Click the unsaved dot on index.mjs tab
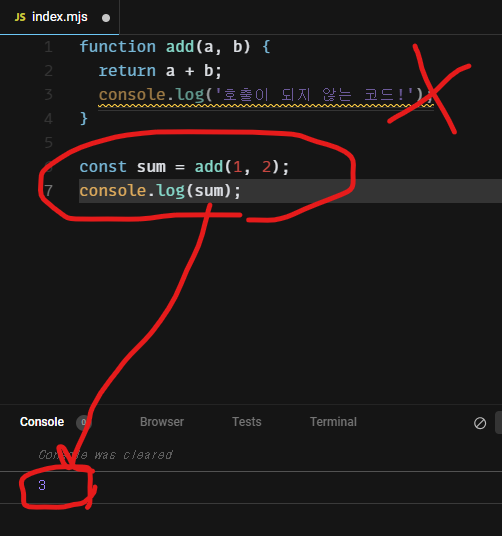 (106, 18)
